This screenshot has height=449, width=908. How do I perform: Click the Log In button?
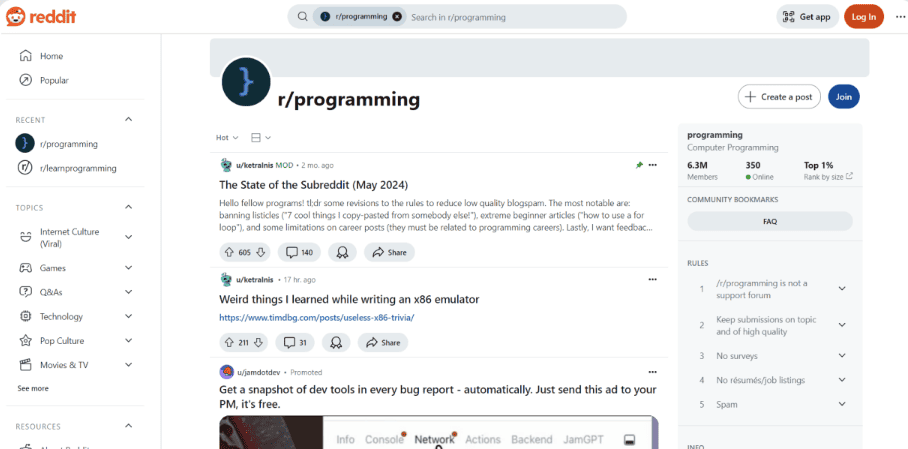tap(864, 17)
